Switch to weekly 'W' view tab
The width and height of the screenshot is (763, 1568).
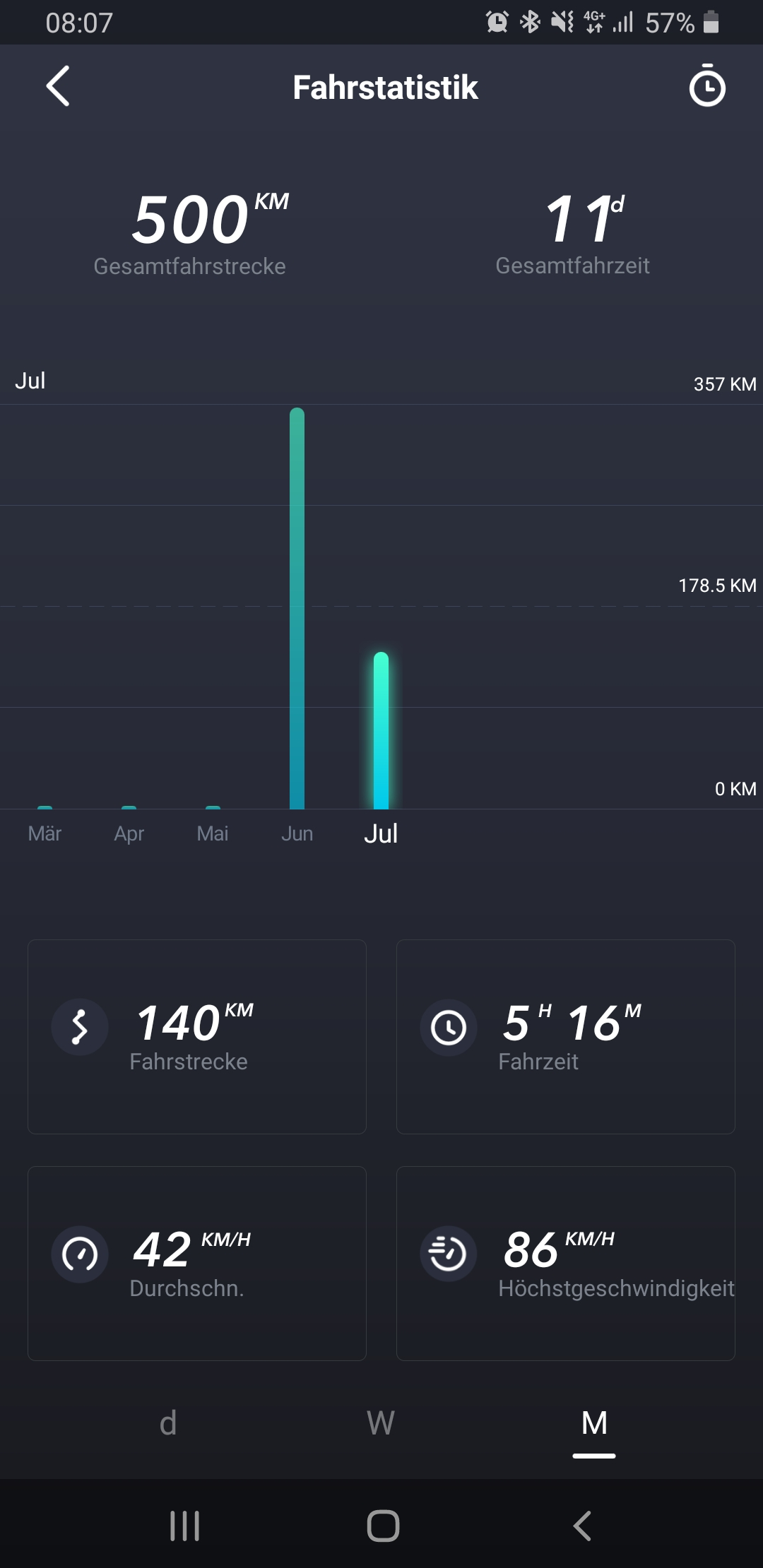(x=381, y=1423)
